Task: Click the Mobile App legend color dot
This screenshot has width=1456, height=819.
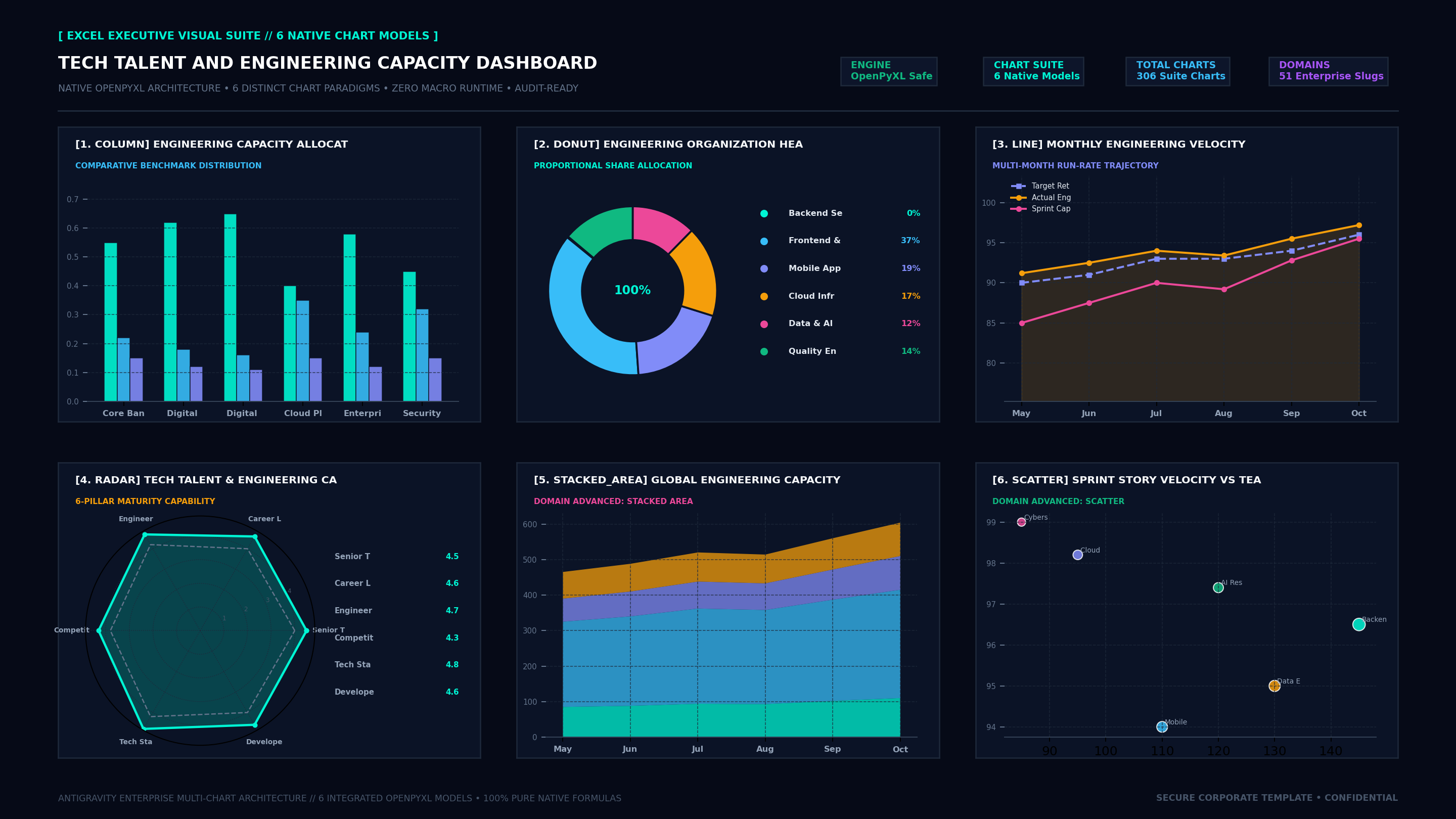Action: (764, 269)
